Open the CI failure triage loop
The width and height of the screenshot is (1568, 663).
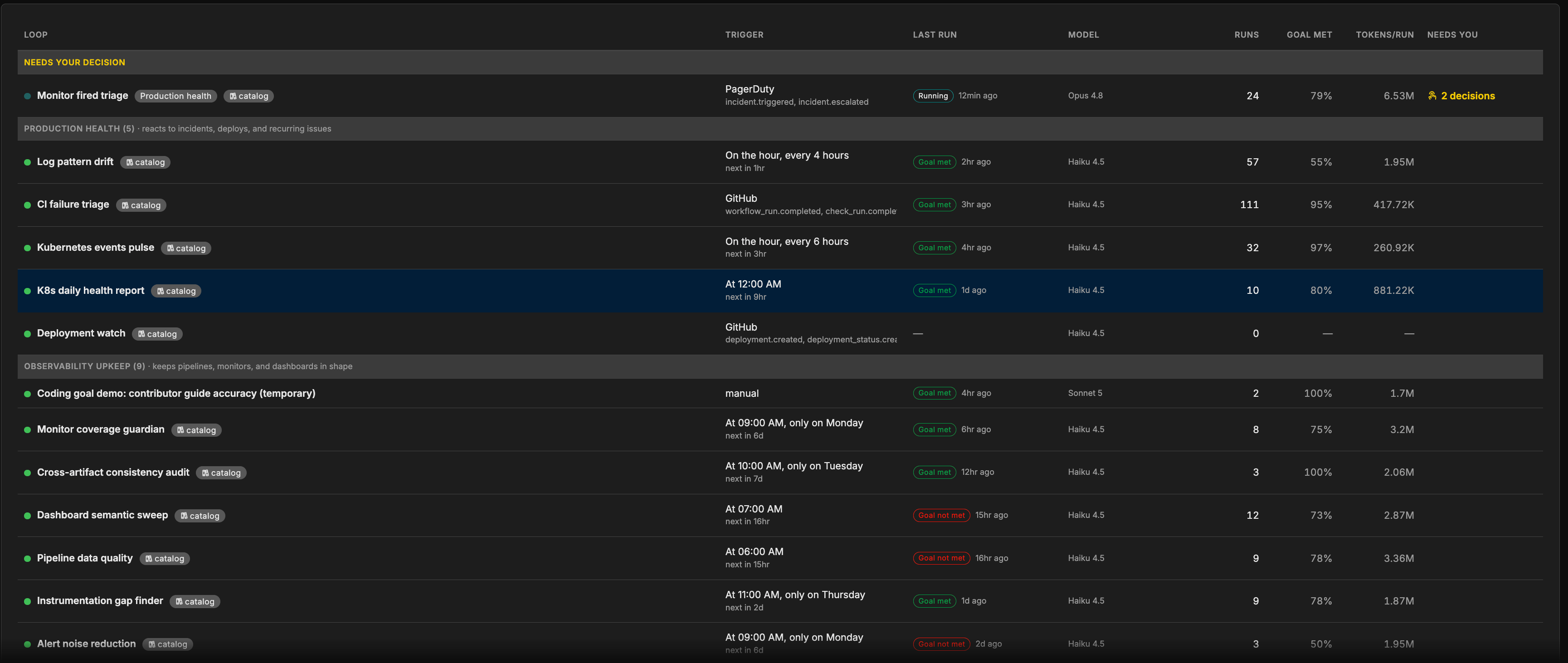[73, 205]
